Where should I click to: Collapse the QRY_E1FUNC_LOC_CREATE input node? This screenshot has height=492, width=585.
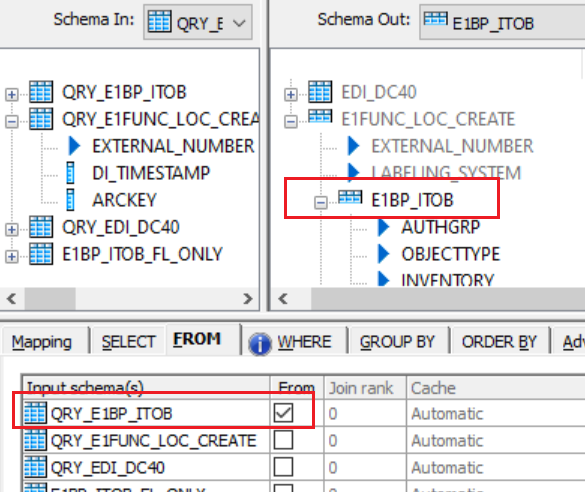click(12, 121)
